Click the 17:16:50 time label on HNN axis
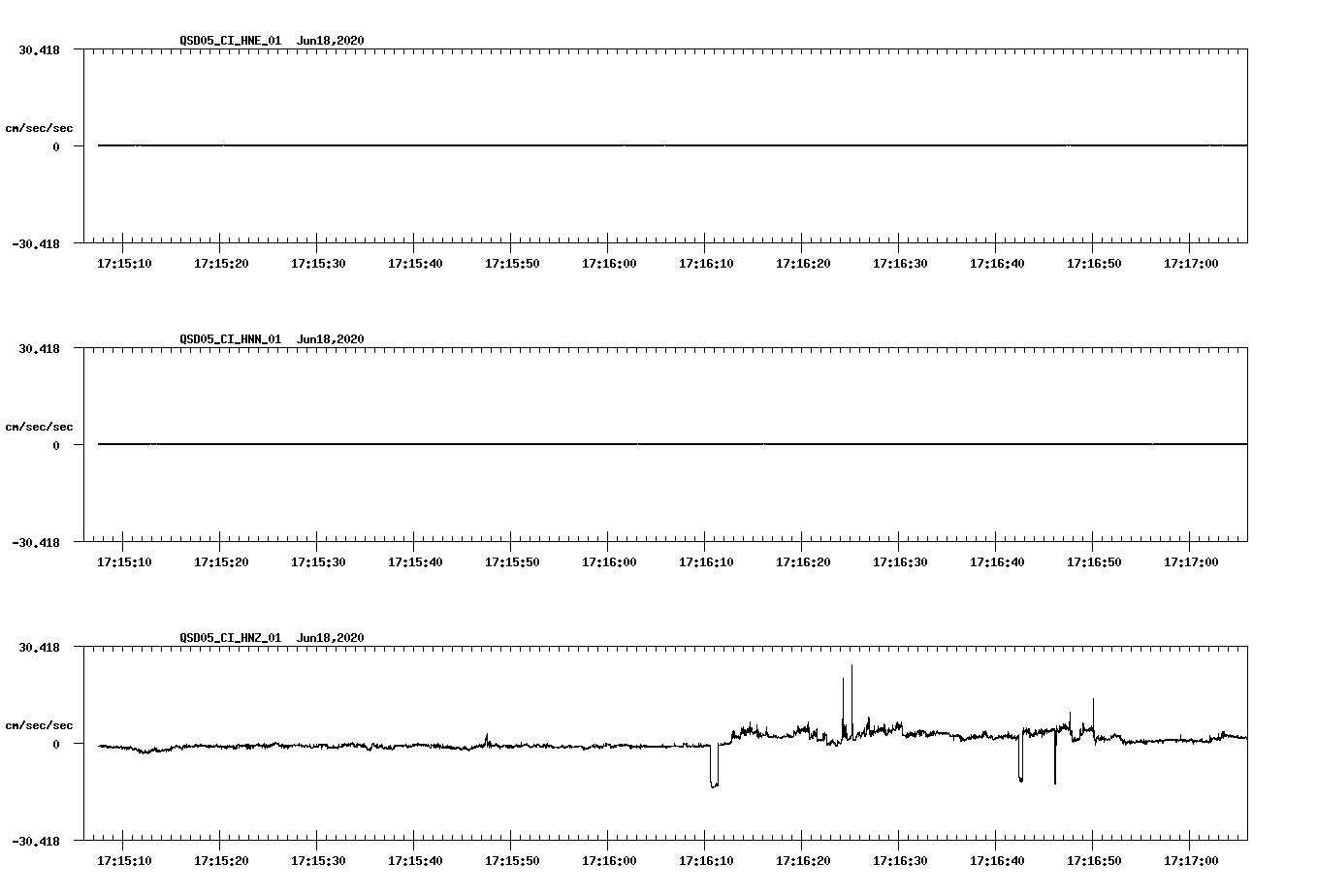1317x896 pixels. click(1094, 562)
